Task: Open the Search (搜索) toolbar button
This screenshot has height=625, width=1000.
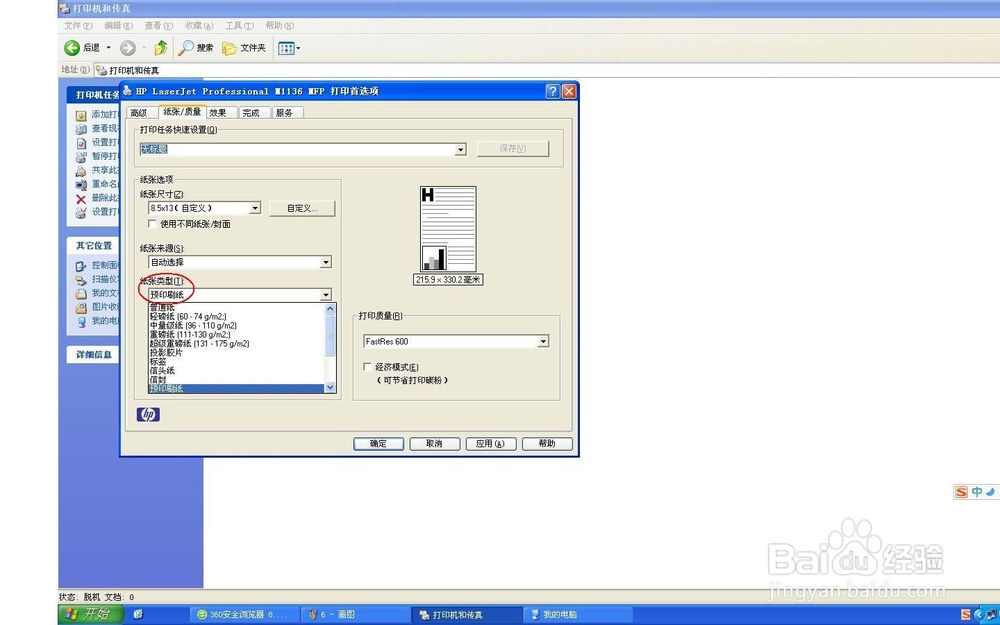Action: click(x=195, y=48)
